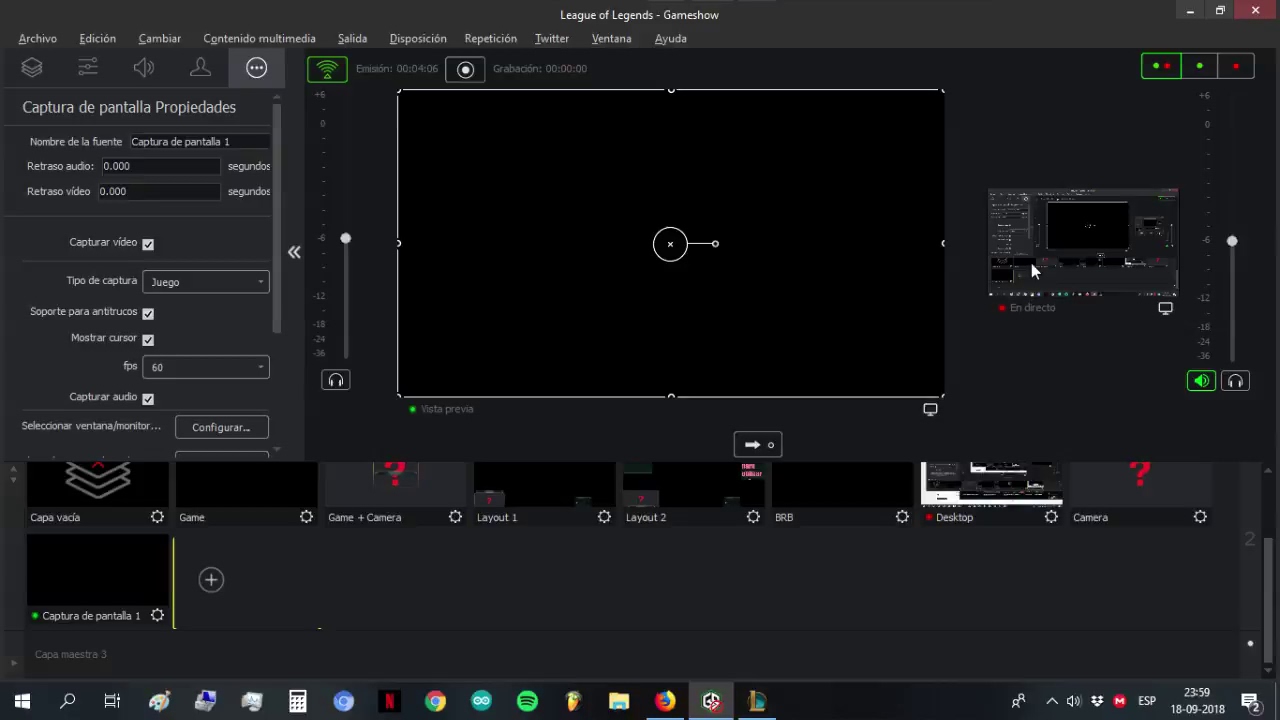Open the Game shot settings gear

pyautogui.click(x=306, y=517)
